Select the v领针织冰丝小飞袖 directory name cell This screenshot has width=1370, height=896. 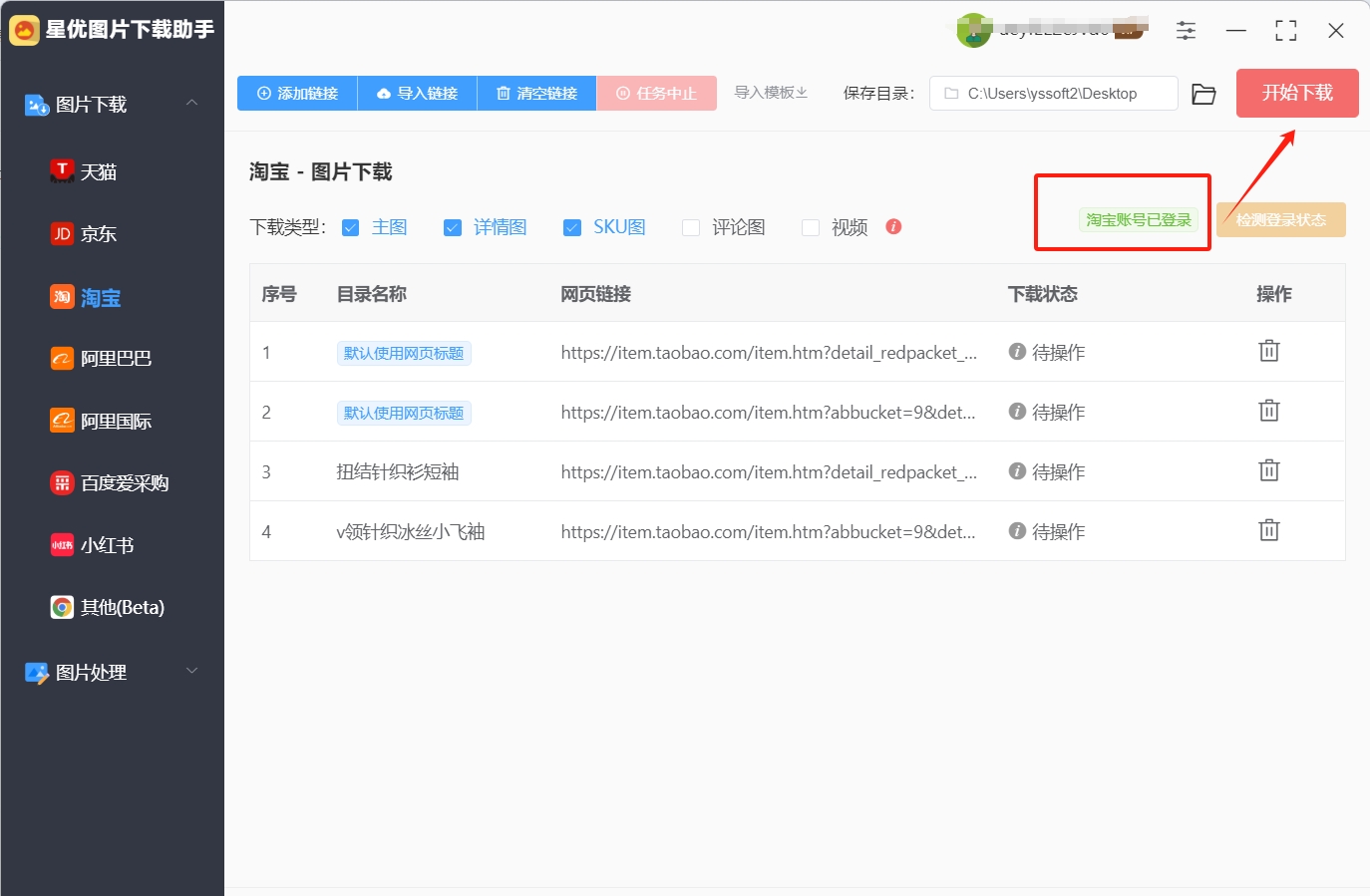[x=411, y=531]
